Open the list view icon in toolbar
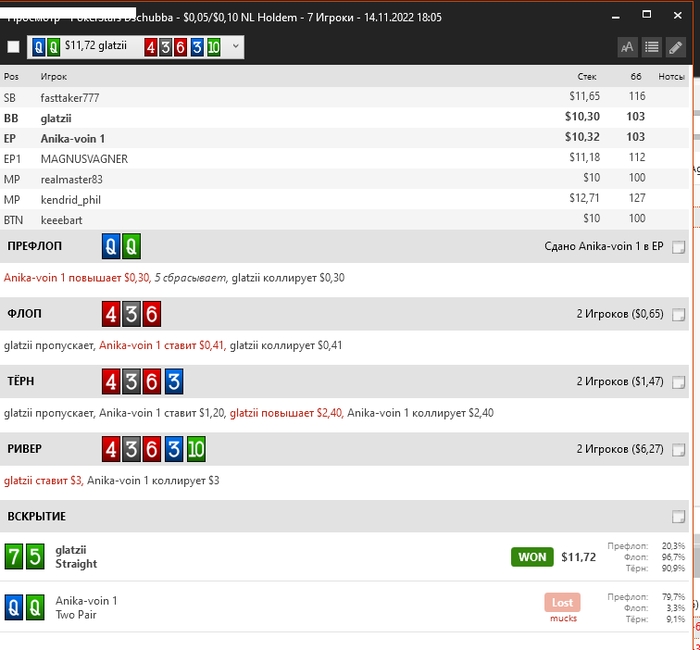700x650 pixels. click(651, 47)
